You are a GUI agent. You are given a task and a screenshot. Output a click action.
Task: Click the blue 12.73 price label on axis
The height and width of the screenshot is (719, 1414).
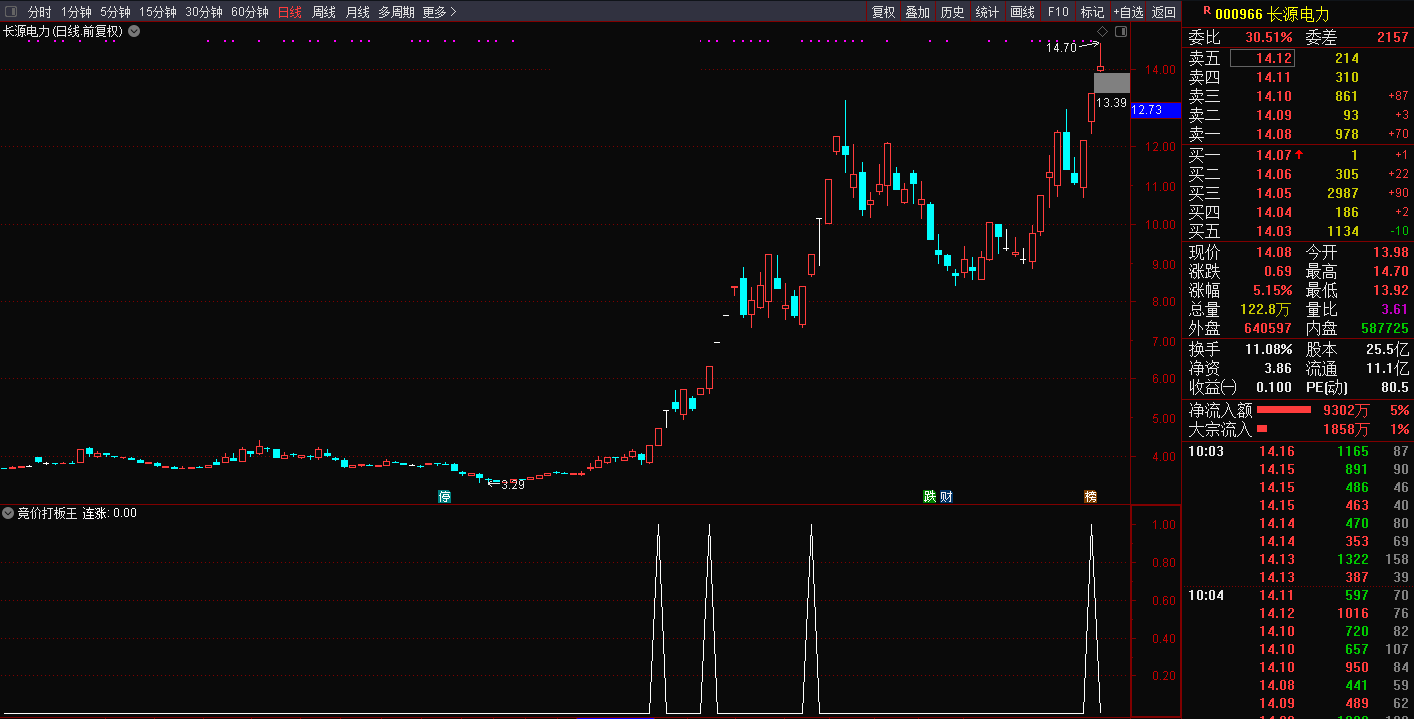pyautogui.click(x=1156, y=110)
